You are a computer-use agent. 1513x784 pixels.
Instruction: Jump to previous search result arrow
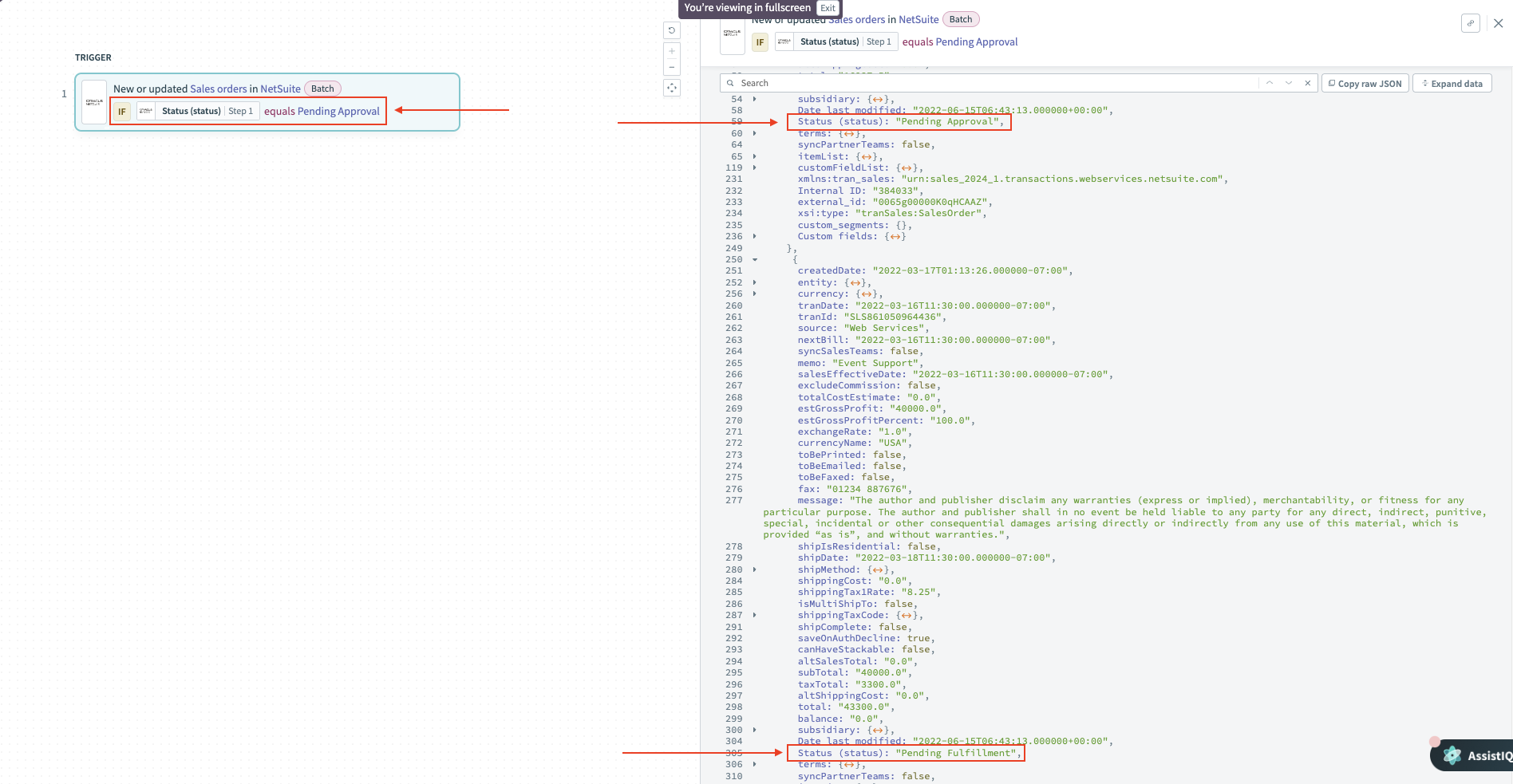pos(1269,83)
